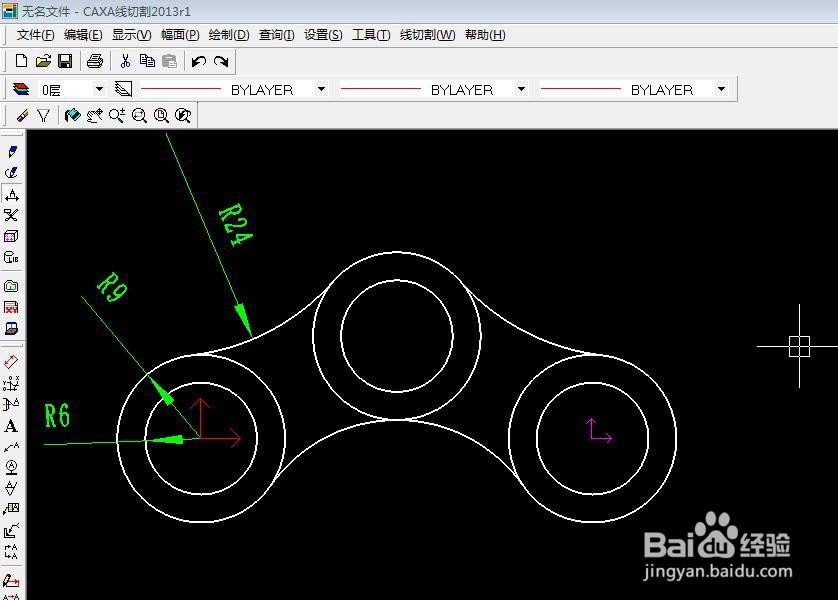Cut selection with the scissors icon

125,61
